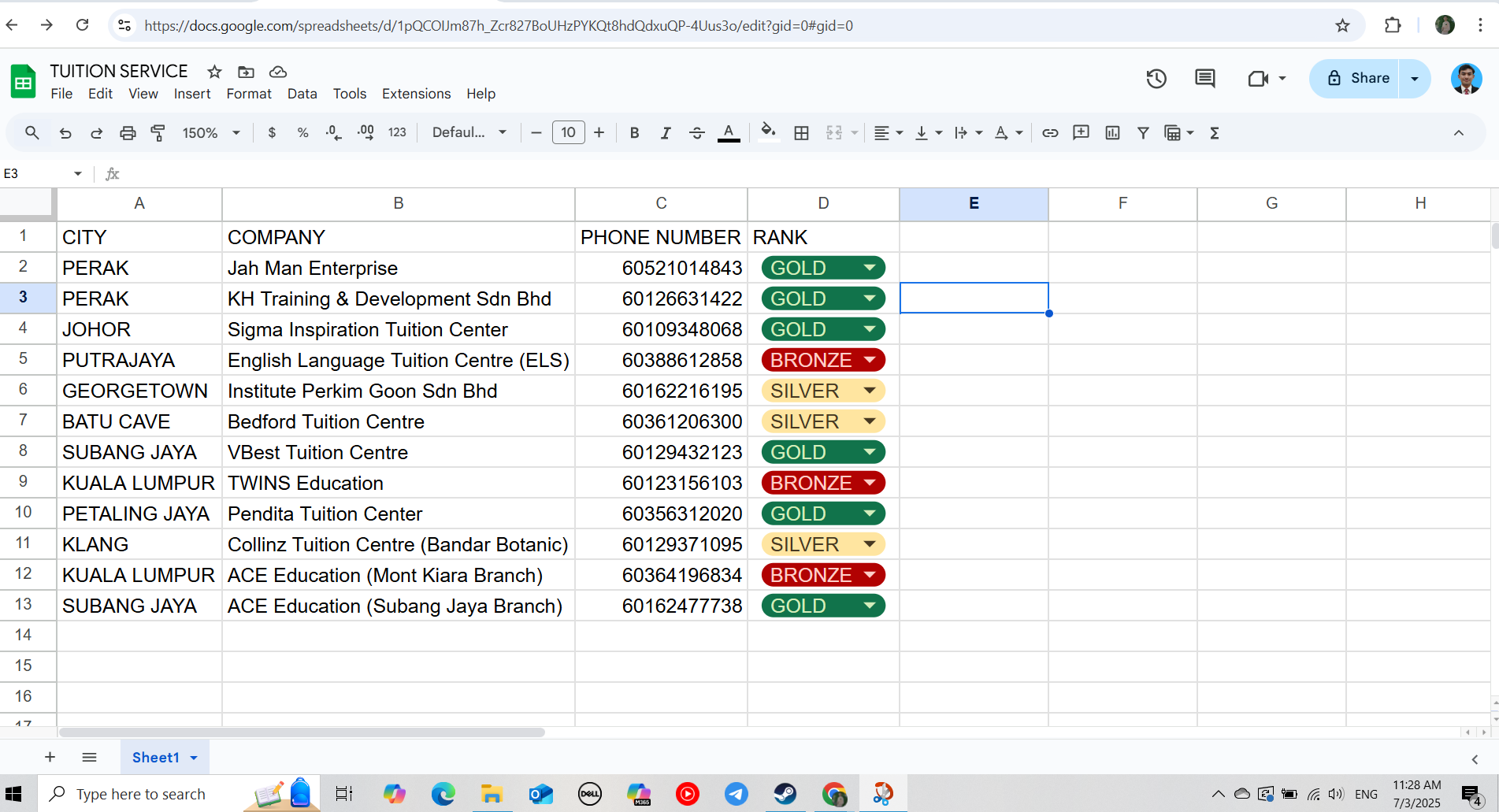Open the comments panel icon
The height and width of the screenshot is (812, 1499).
[1204, 79]
